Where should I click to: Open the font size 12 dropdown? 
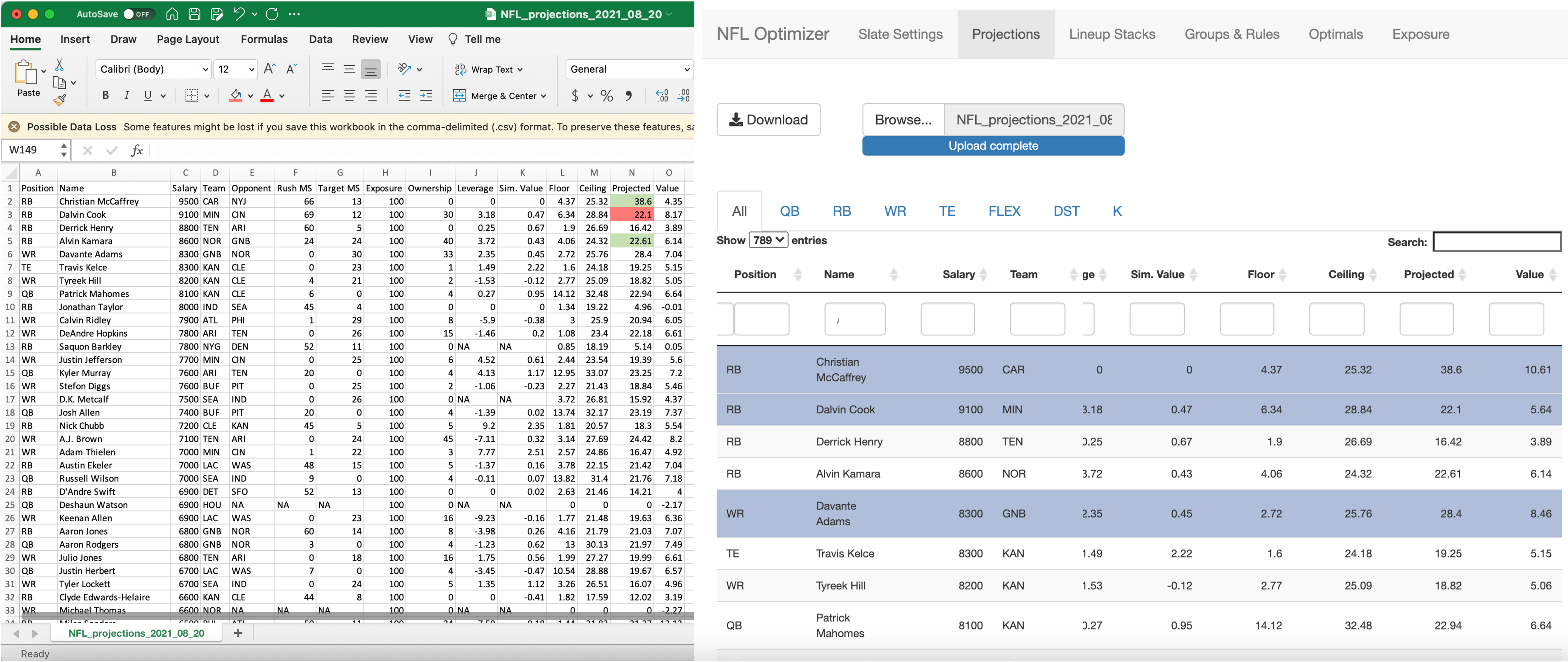236,70
